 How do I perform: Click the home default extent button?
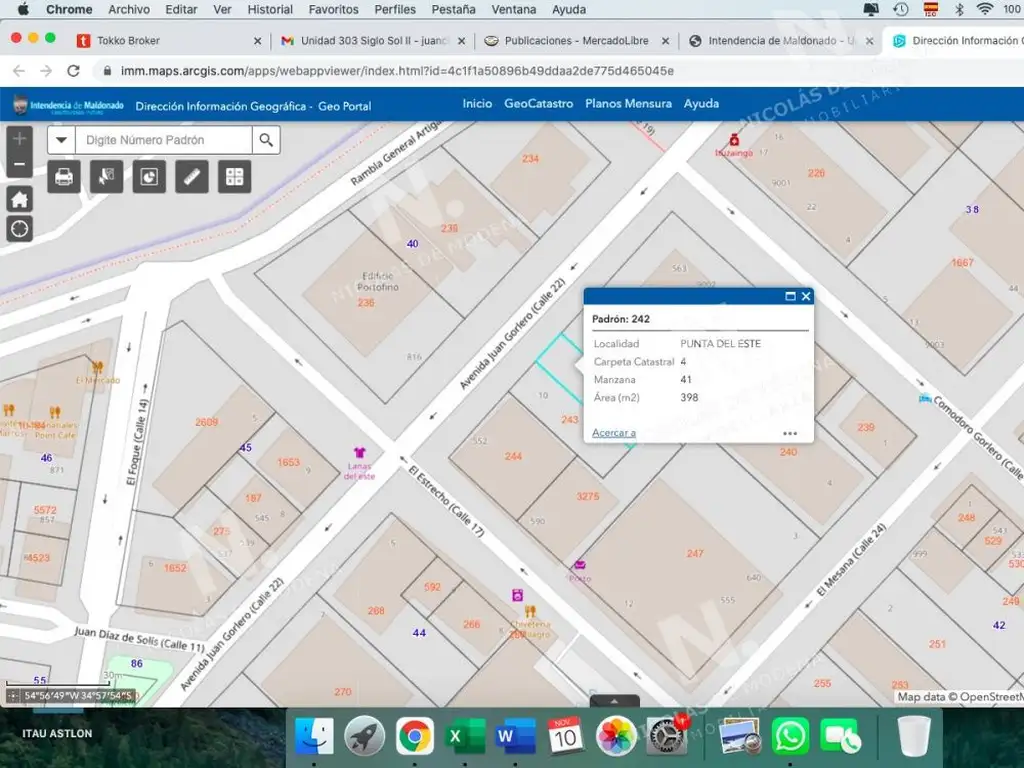pyautogui.click(x=20, y=199)
